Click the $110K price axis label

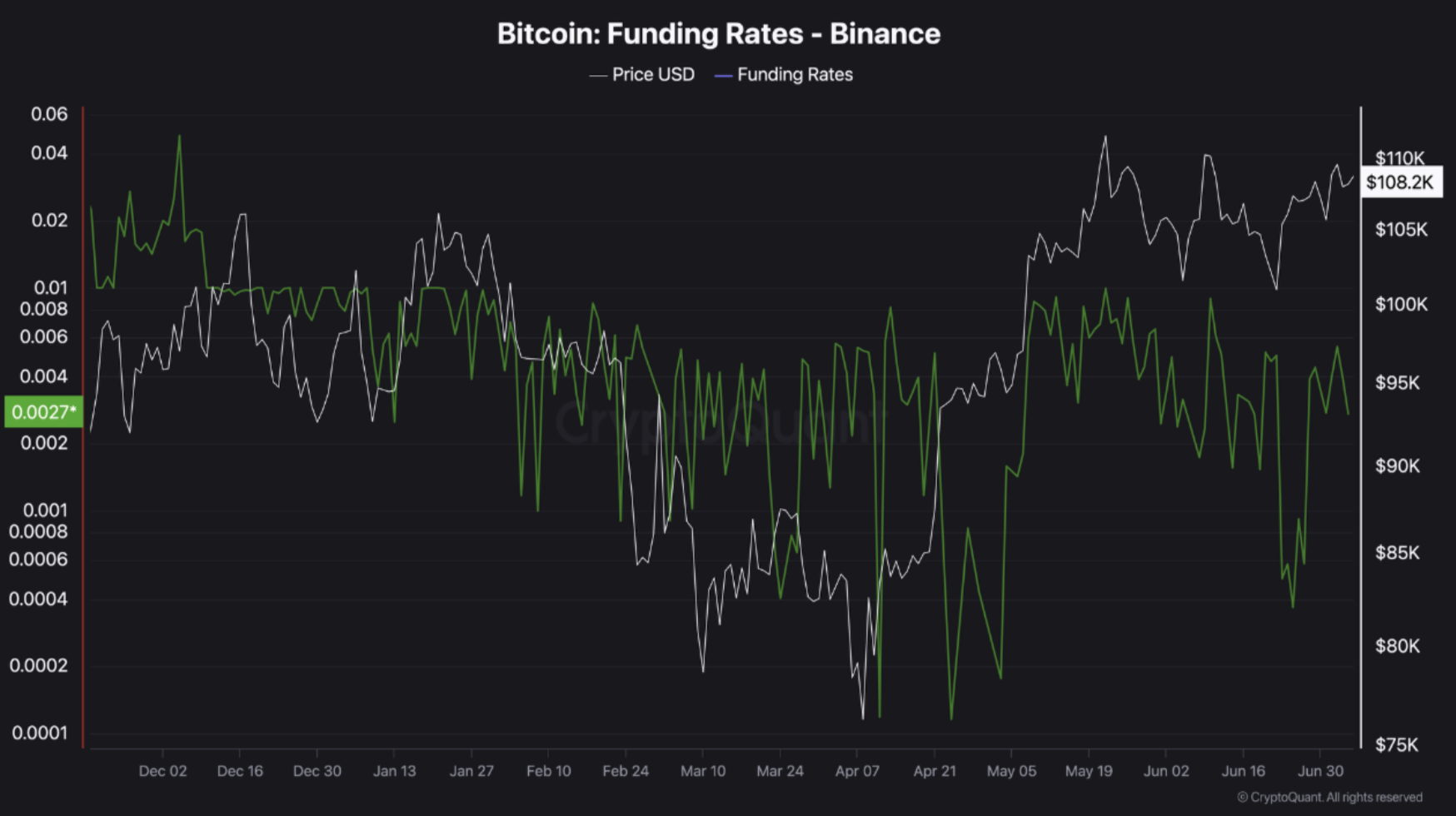[1399, 157]
